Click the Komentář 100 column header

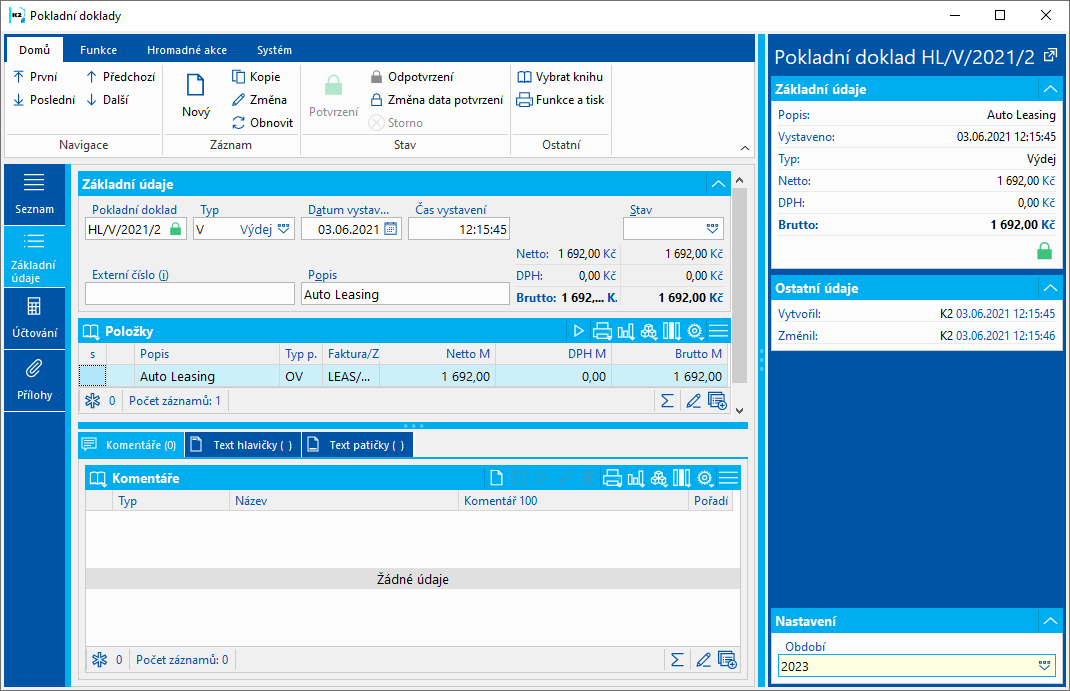(x=573, y=501)
